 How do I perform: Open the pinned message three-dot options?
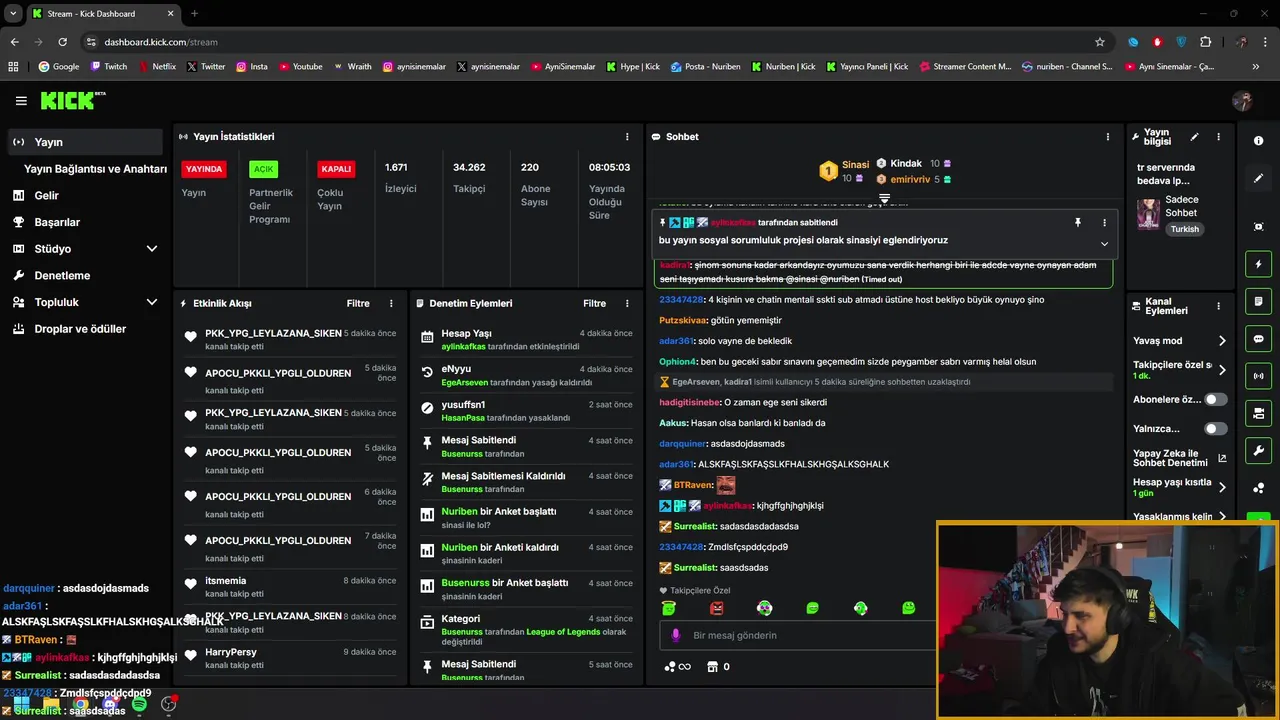coord(1104,222)
